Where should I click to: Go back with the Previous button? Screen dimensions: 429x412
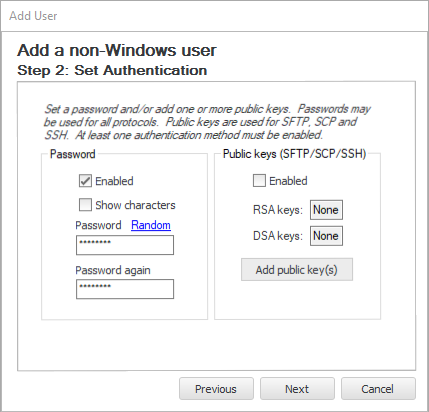[216, 389]
